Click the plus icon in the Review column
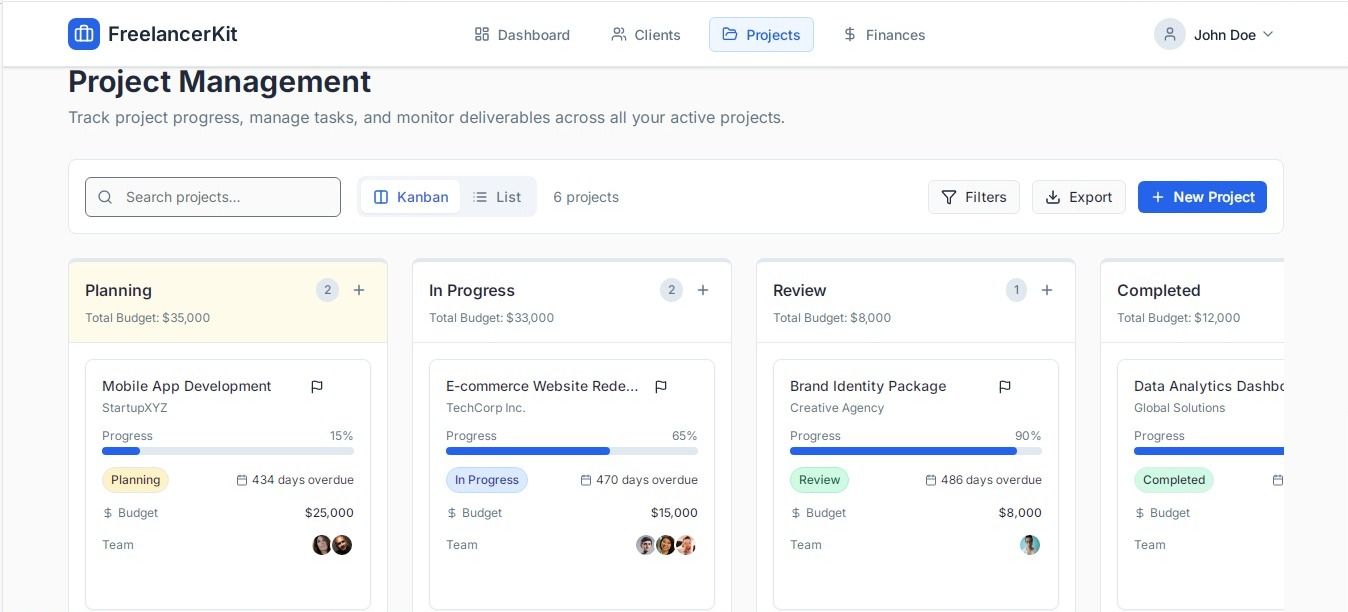This screenshot has height=612, width=1348. tap(1047, 290)
